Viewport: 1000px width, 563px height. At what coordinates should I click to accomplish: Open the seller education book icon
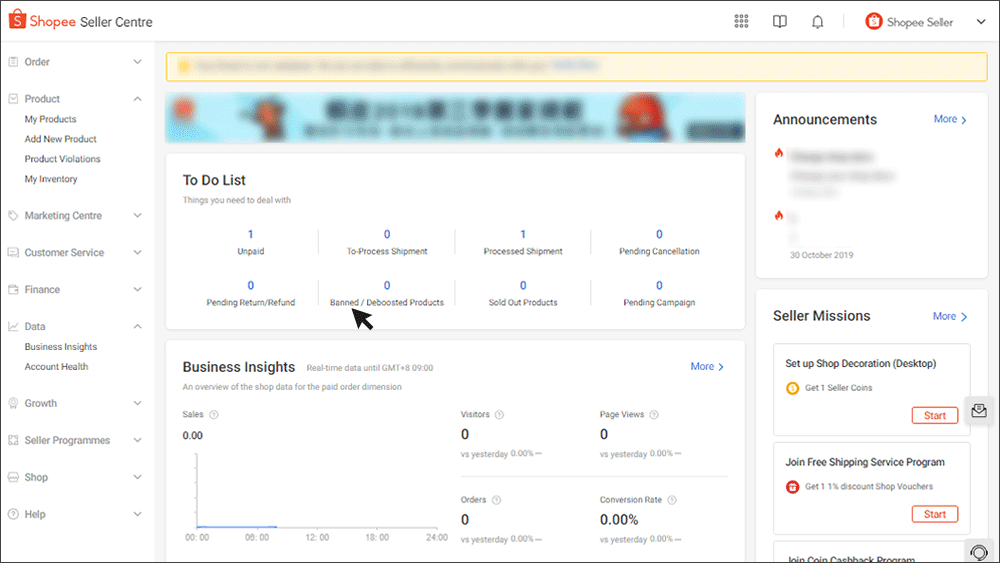pyautogui.click(x=779, y=22)
